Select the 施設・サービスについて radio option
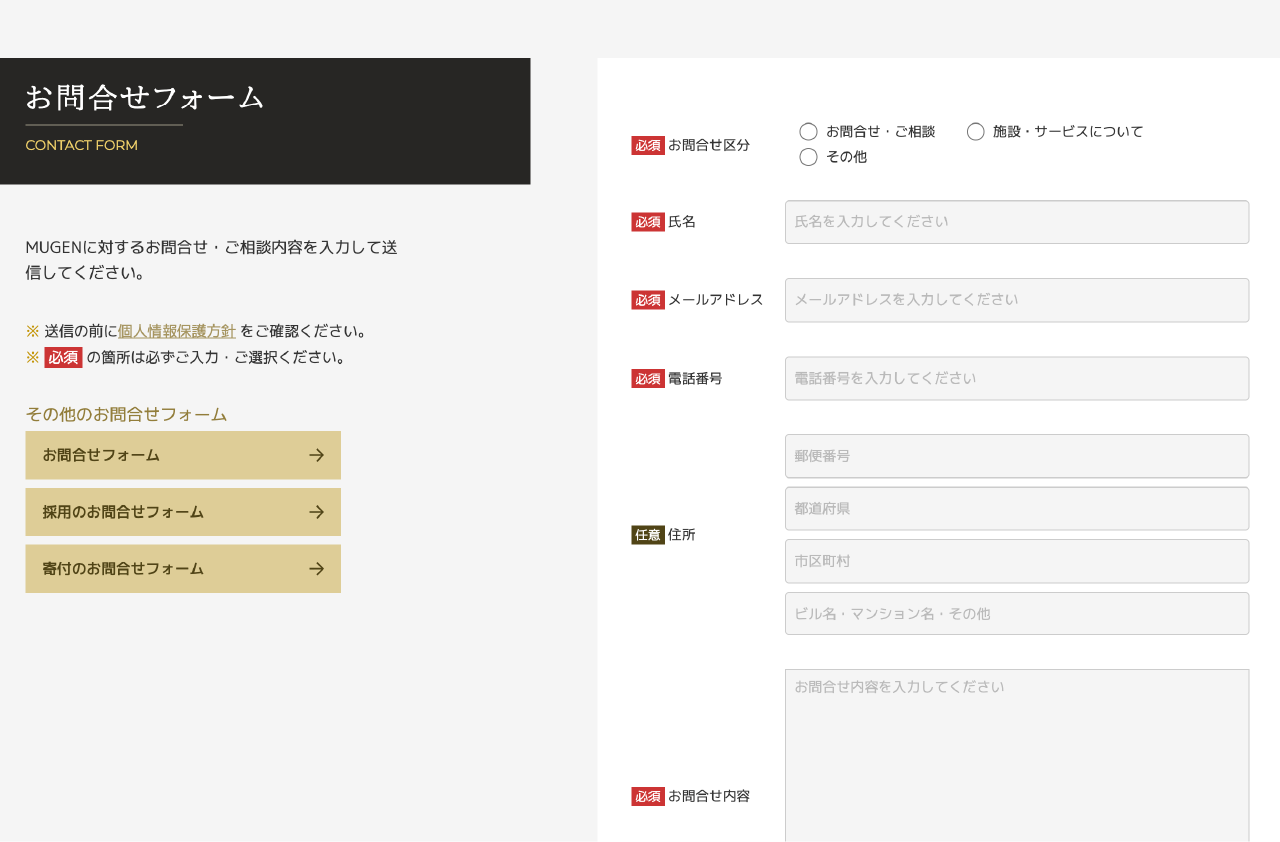Screen dimensions: 1280x842 coord(976,131)
